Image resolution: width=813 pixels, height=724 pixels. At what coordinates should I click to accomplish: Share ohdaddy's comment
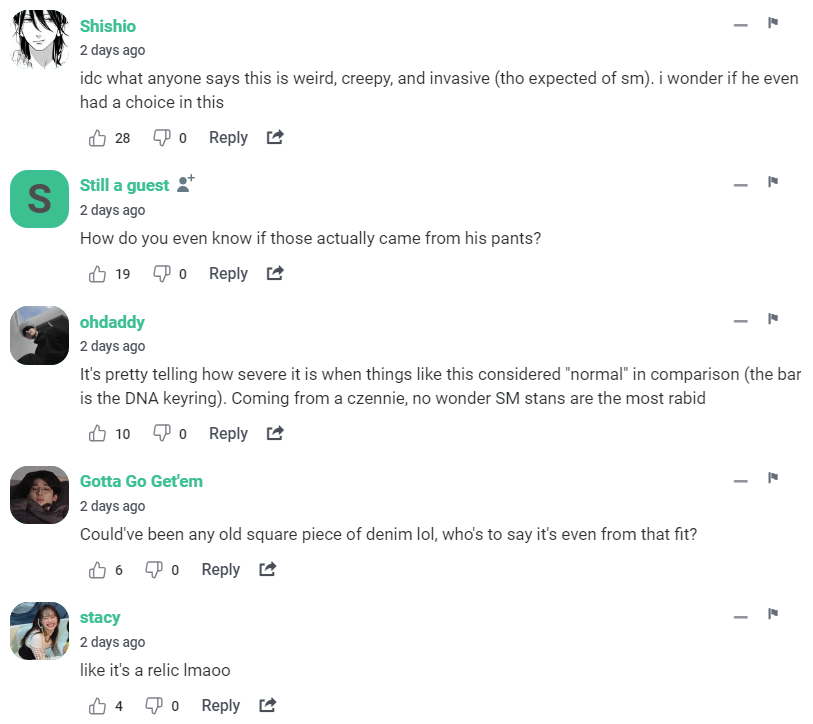pos(275,434)
